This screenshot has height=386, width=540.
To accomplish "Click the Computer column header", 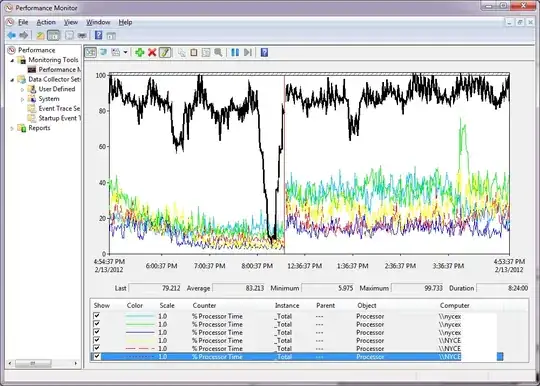I will pyautogui.click(x=455, y=305).
